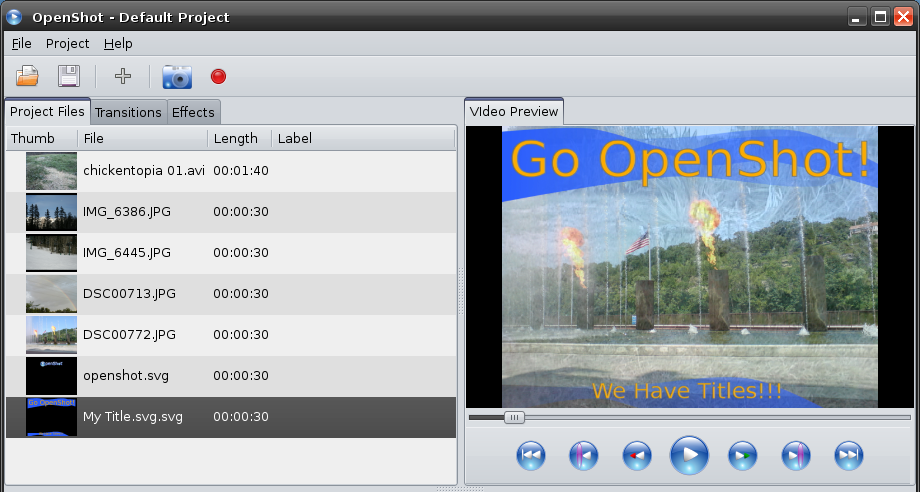Image resolution: width=920 pixels, height=492 pixels.
Task: Click the camera snapshot toolbar icon
Action: 177,76
